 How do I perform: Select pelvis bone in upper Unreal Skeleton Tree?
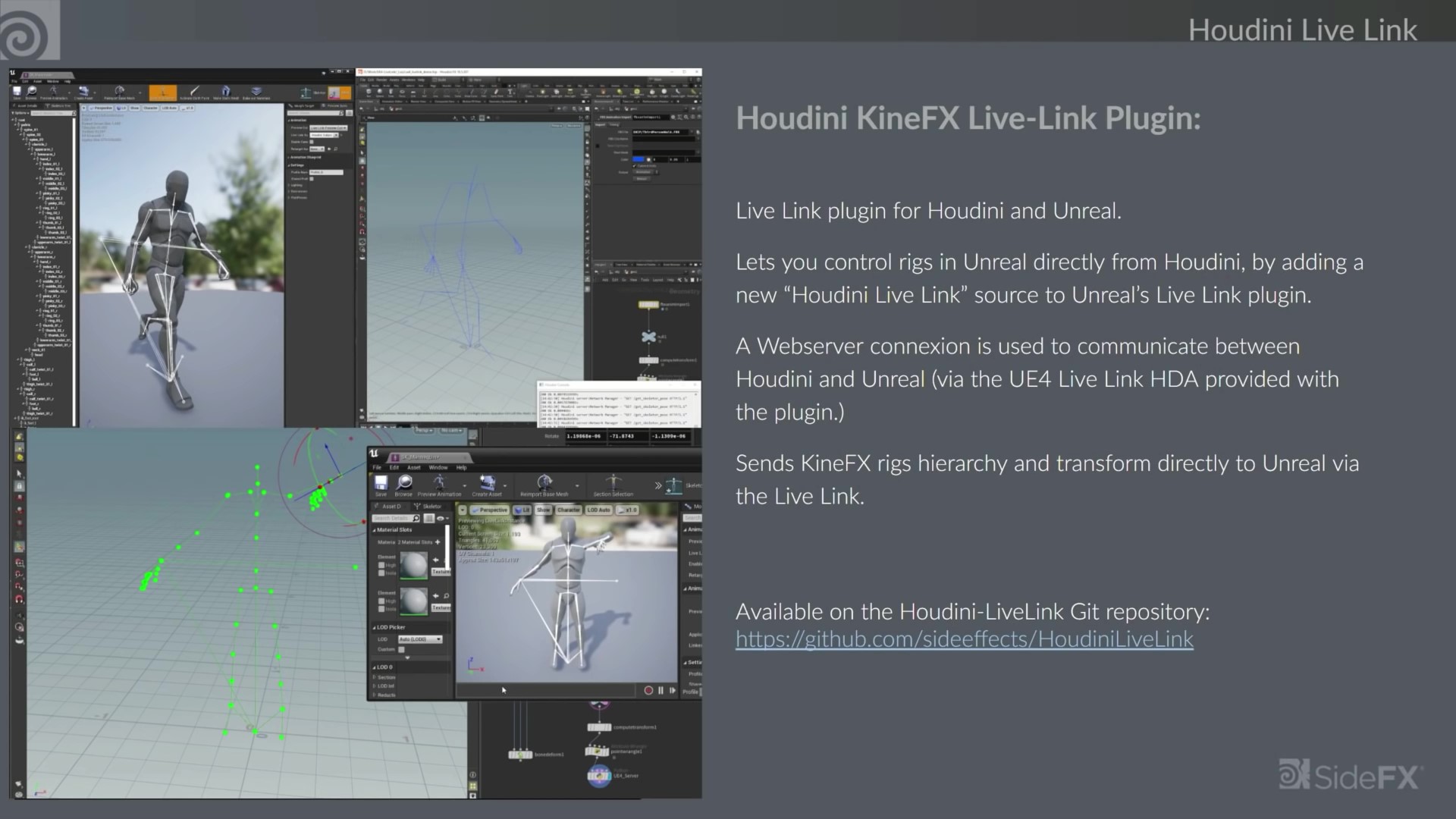click(x=26, y=125)
